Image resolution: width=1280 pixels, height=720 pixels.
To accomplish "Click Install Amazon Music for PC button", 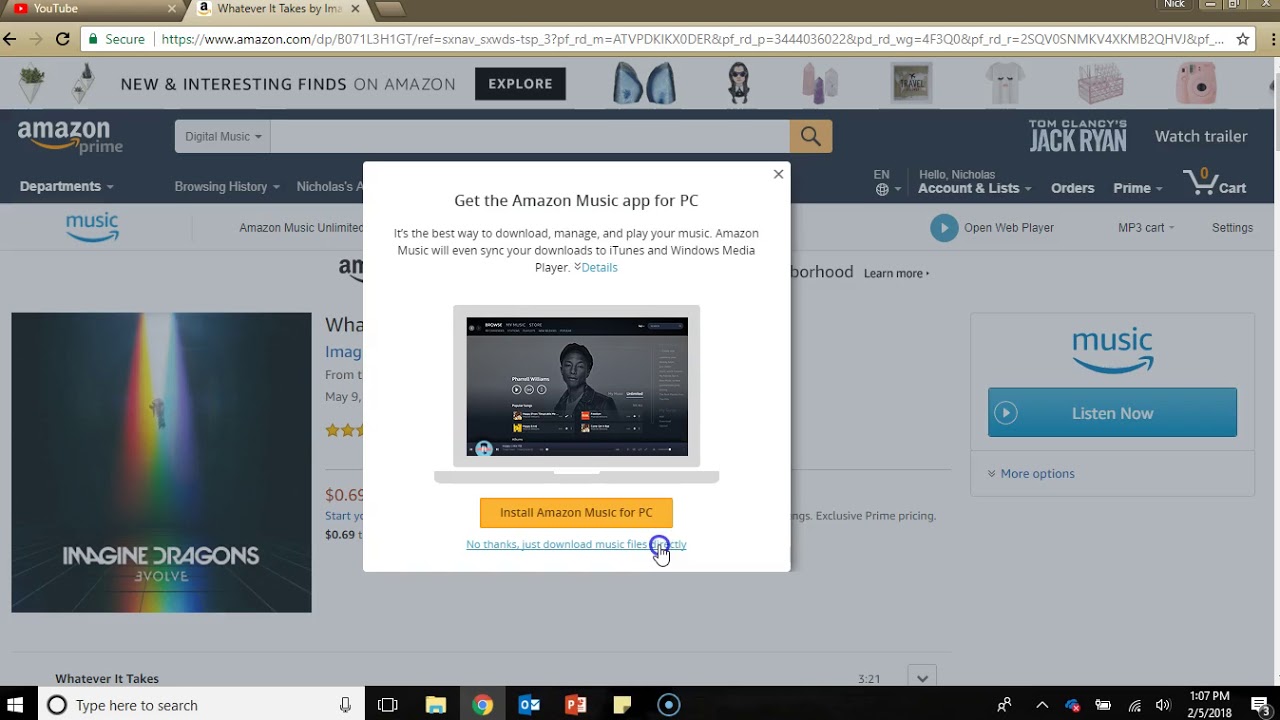I will tap(576, 513).
